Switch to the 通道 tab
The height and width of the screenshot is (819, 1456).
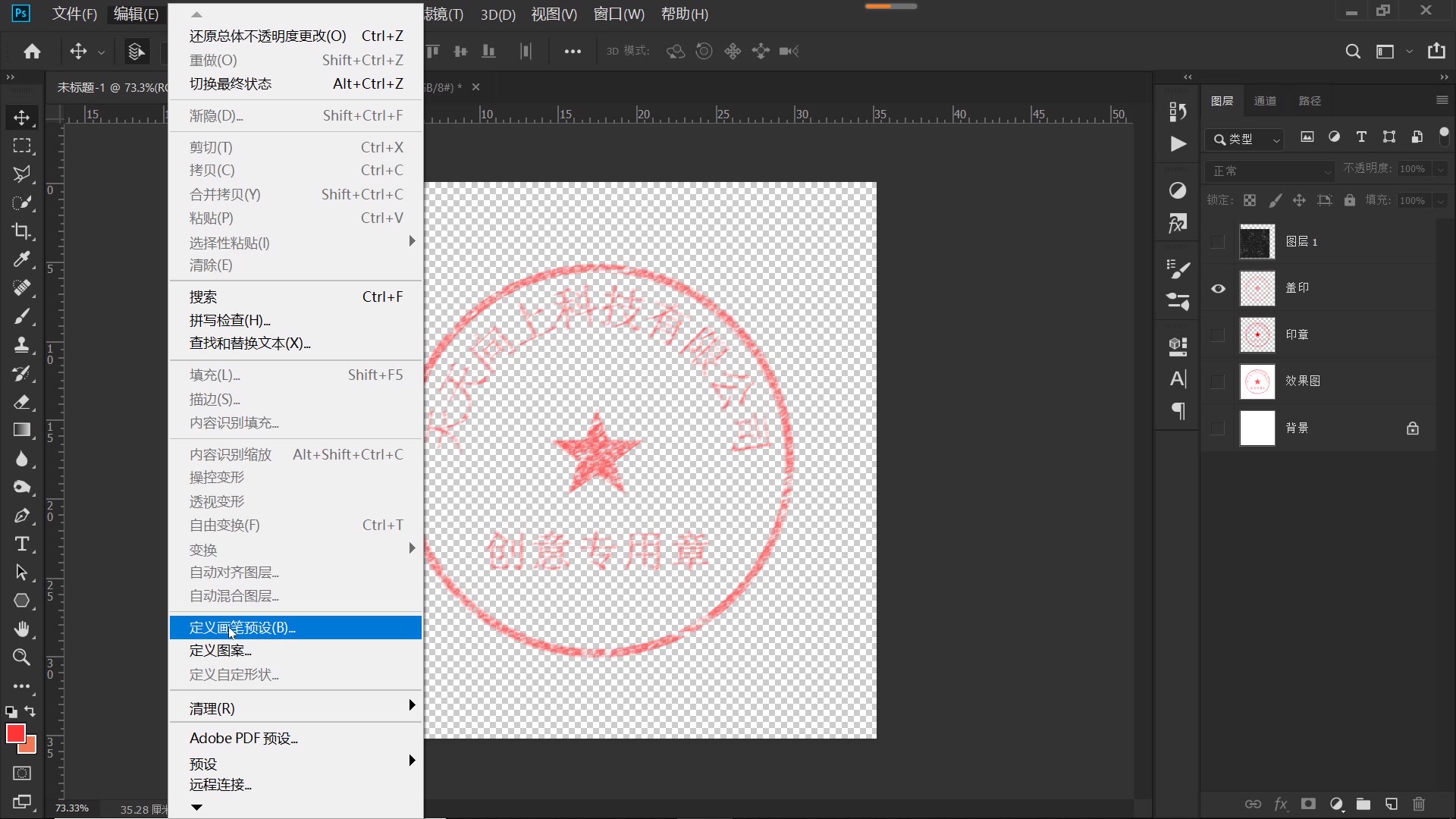point(1266,100)
